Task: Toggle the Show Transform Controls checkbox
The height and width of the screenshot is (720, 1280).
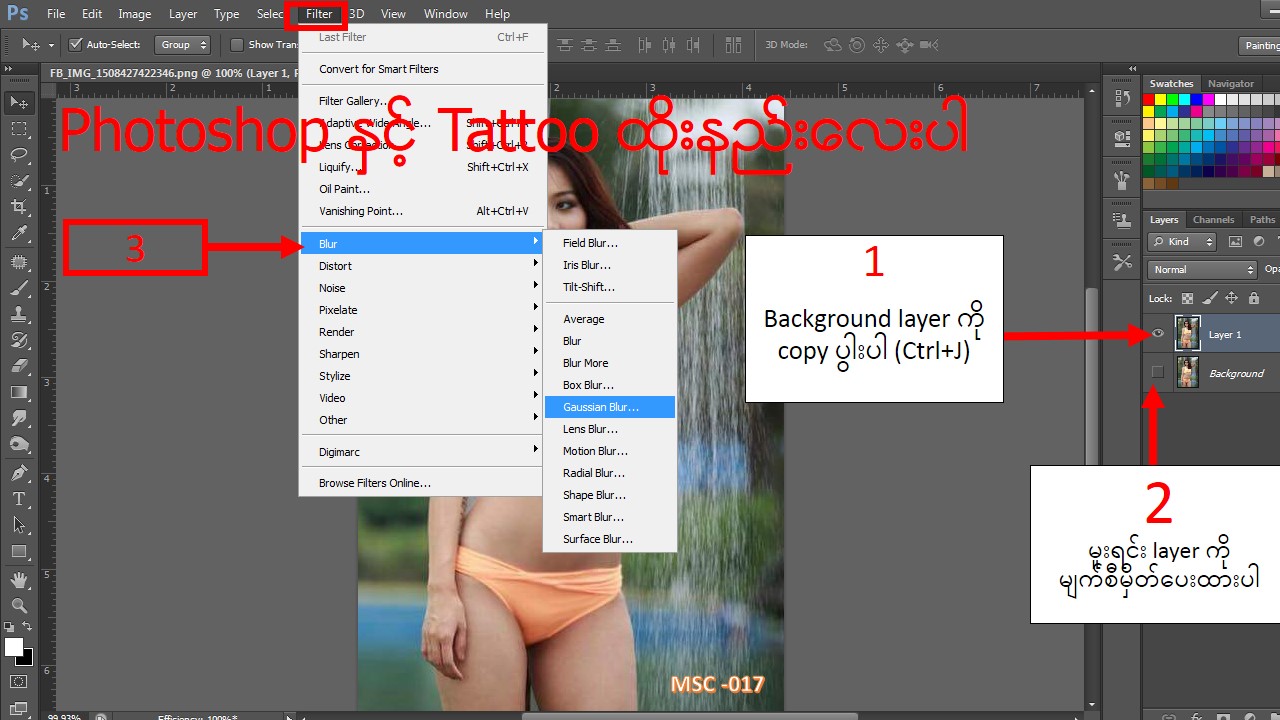Action: 237,44
